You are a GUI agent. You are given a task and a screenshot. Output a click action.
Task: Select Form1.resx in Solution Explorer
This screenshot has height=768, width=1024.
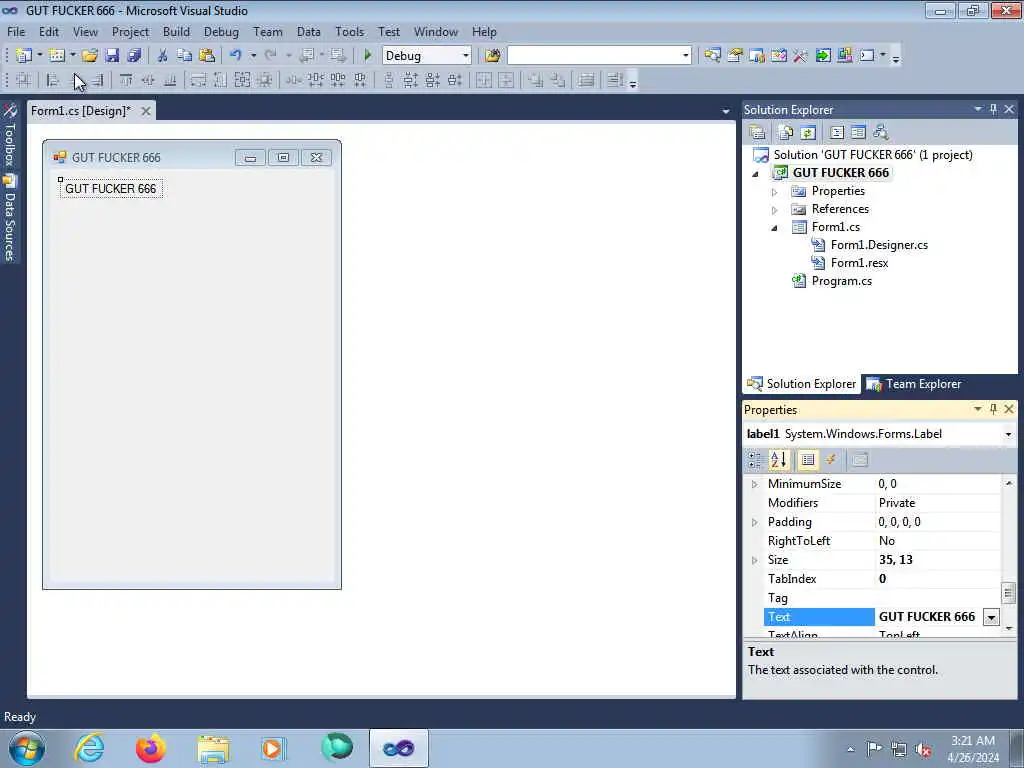pyautogui.click(x=859, y=263)
